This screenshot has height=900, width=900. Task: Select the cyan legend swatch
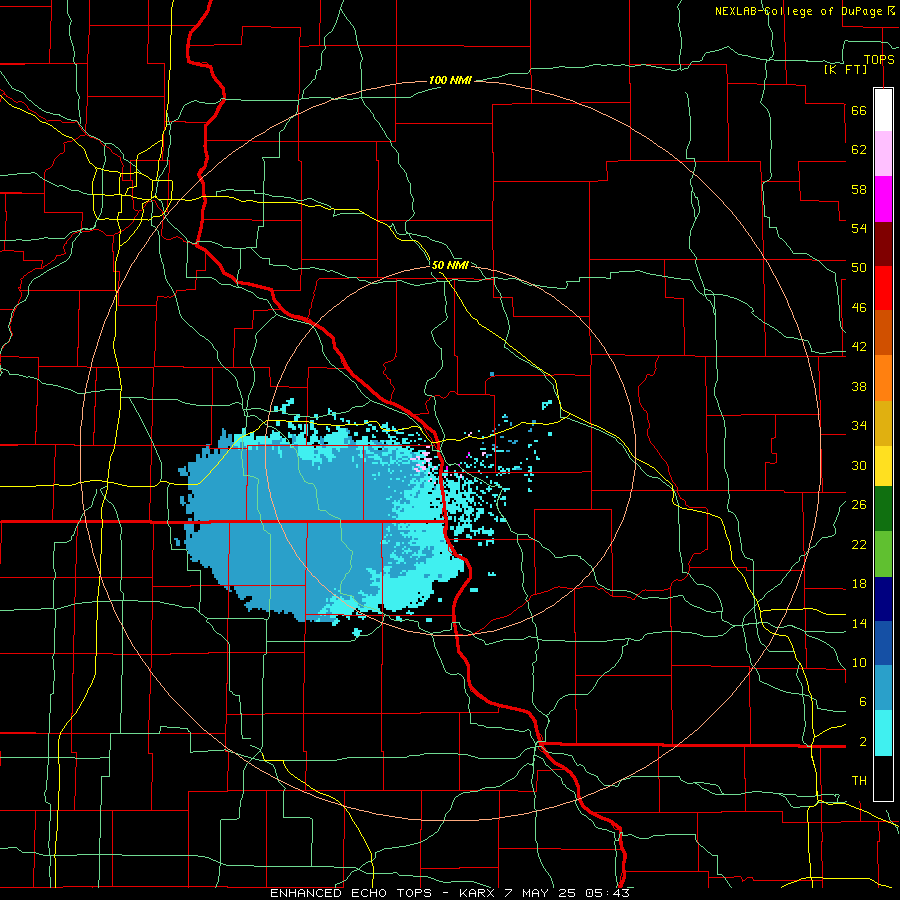(x=883, y=733)
